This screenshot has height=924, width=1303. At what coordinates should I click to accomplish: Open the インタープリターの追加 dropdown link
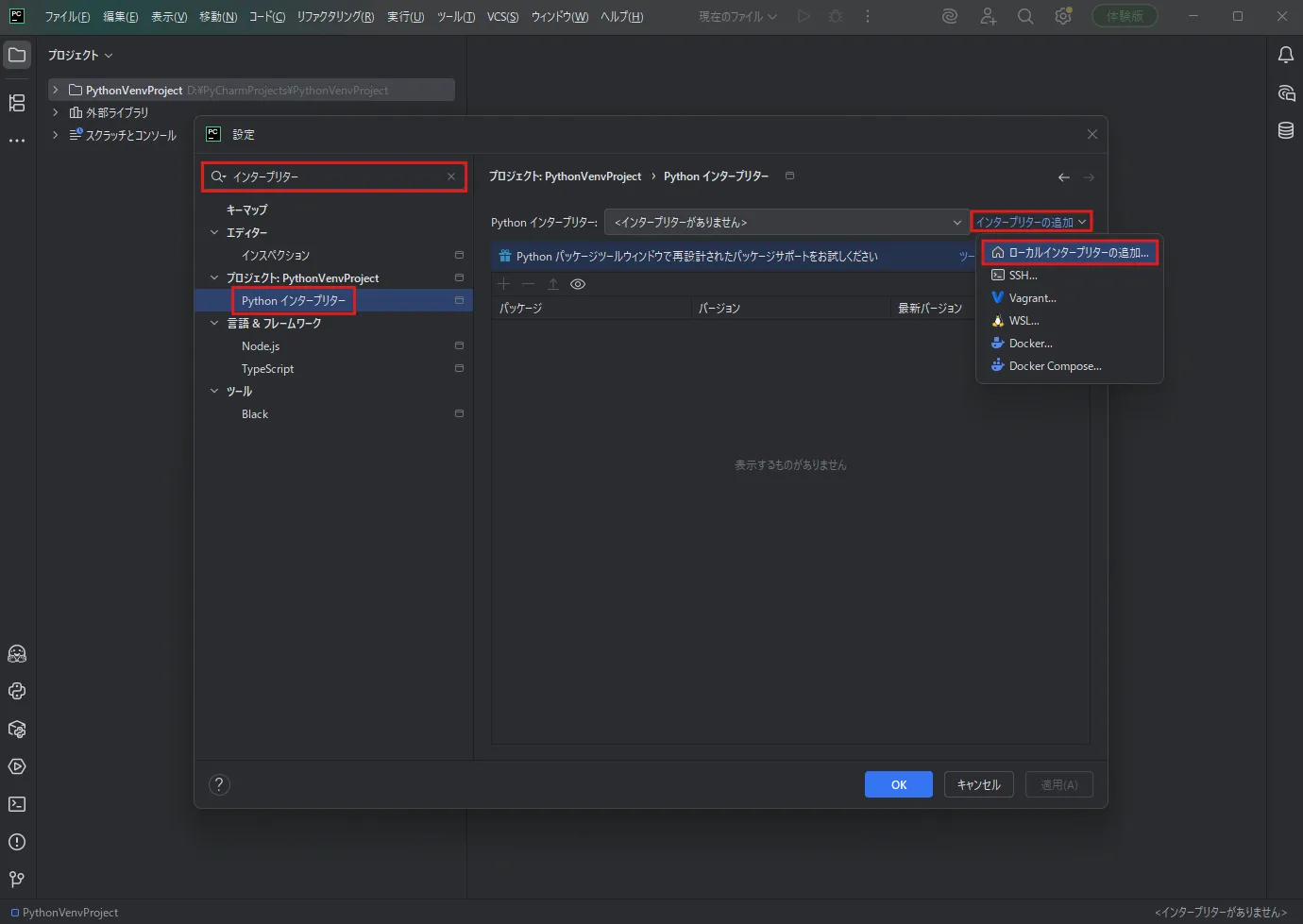click(1031, 222)
